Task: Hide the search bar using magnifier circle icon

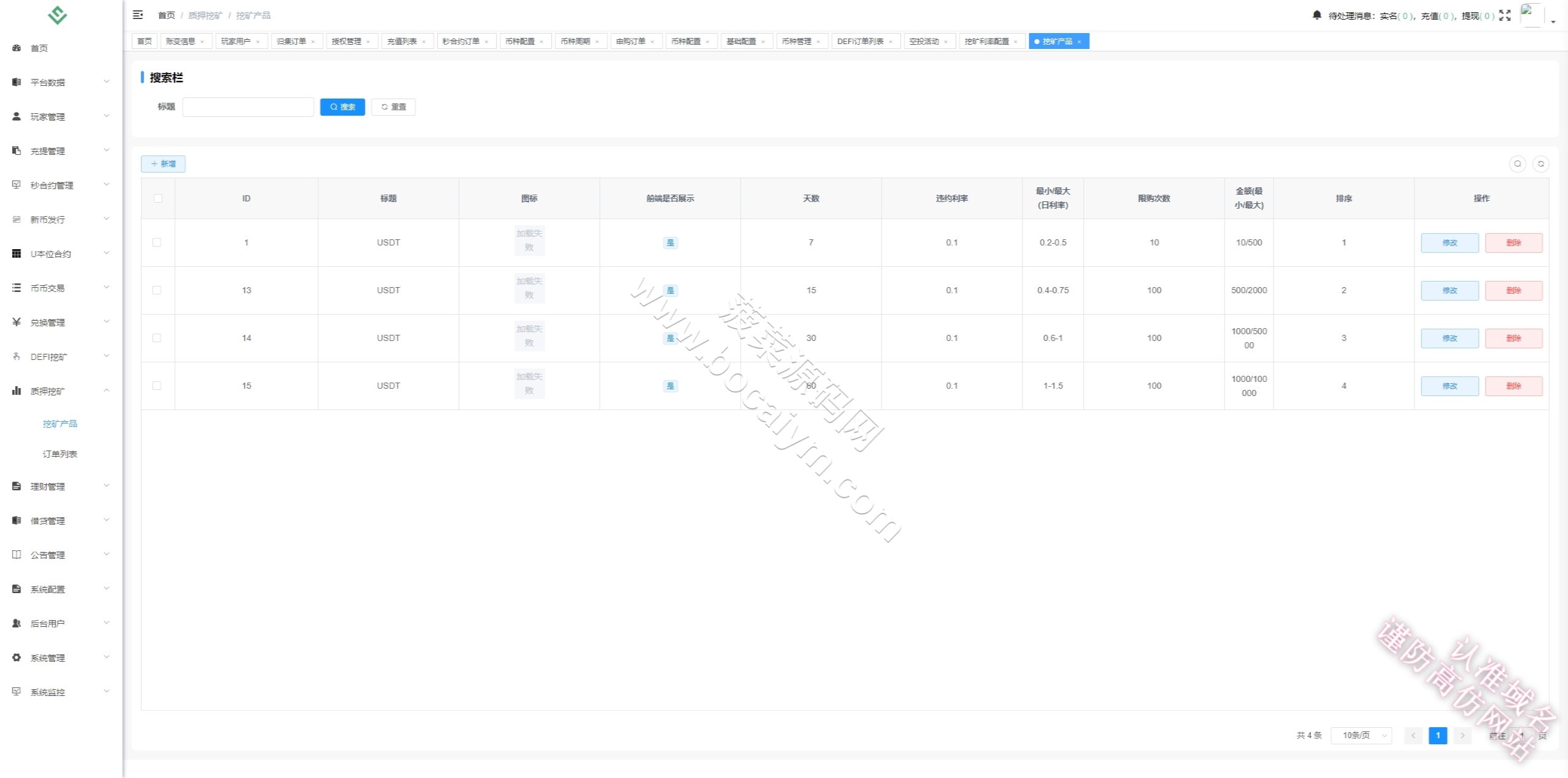Action: coord(1517,163)
